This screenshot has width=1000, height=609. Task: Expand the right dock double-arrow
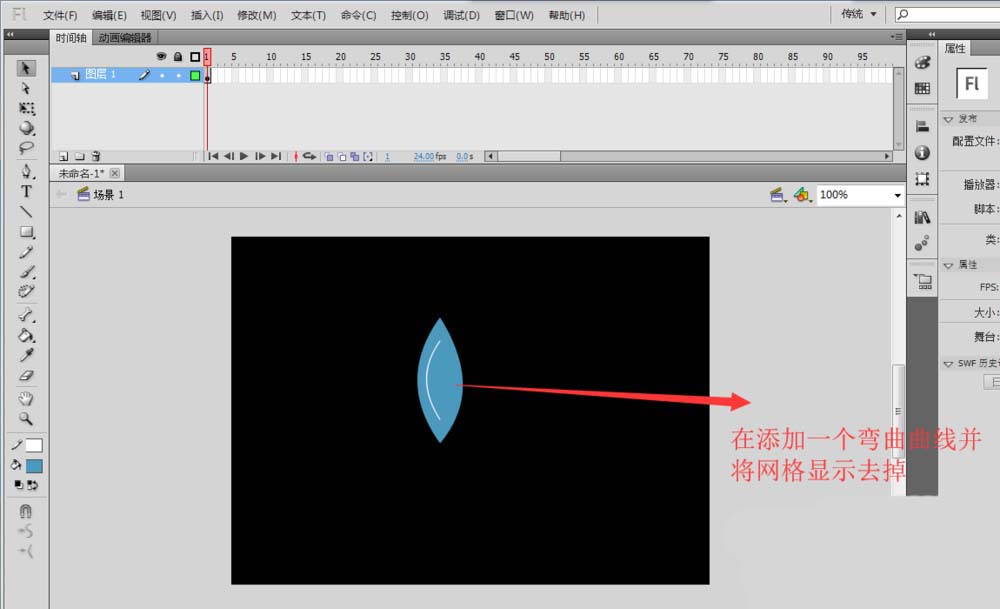(932, 34)
